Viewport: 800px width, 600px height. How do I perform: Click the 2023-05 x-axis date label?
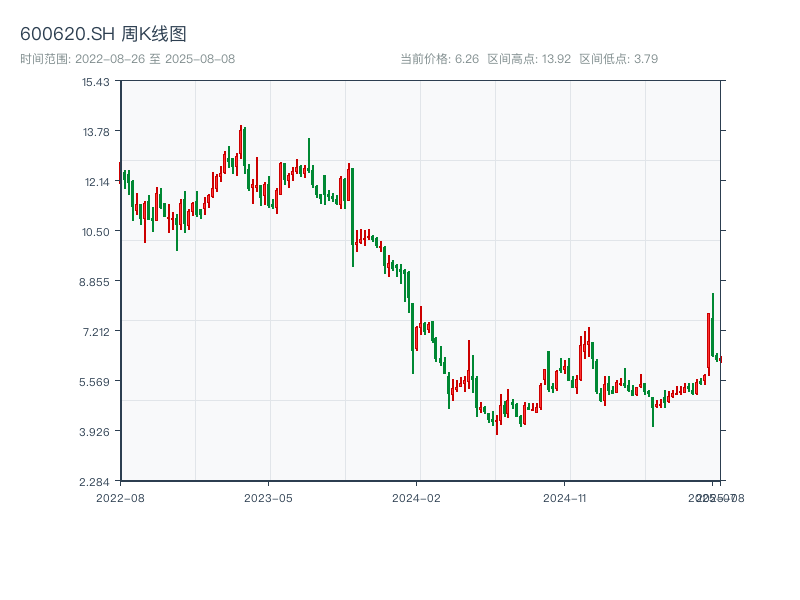coord(269,497)
